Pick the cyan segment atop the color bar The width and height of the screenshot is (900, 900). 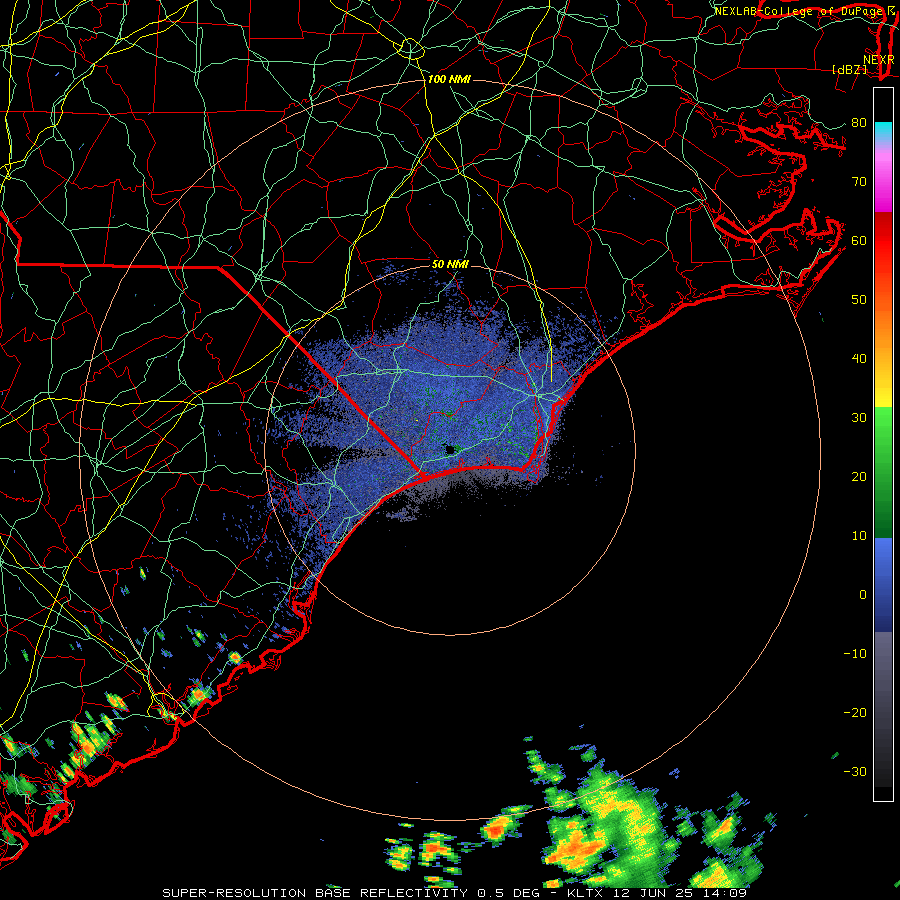pos(883,130)
